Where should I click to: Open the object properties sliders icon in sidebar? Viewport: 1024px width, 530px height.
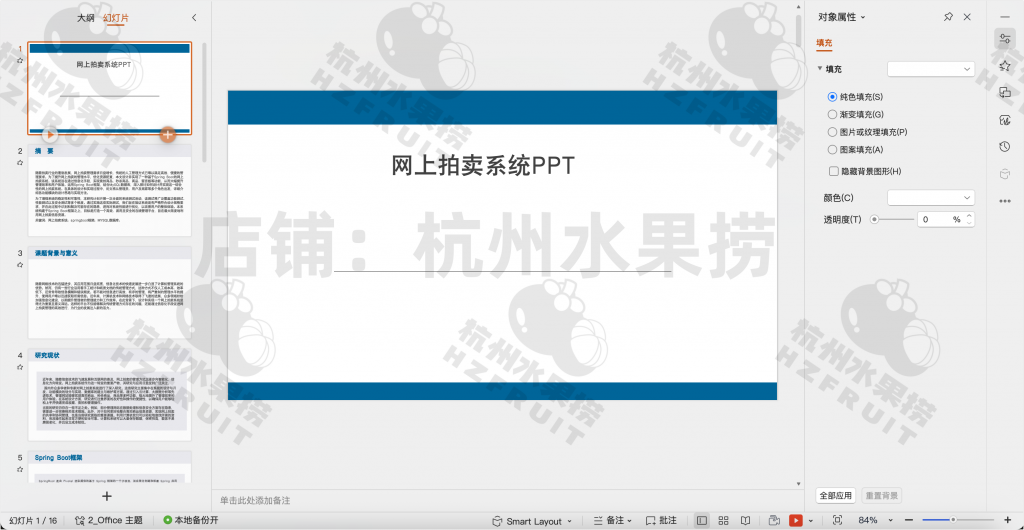(1004, 39)
